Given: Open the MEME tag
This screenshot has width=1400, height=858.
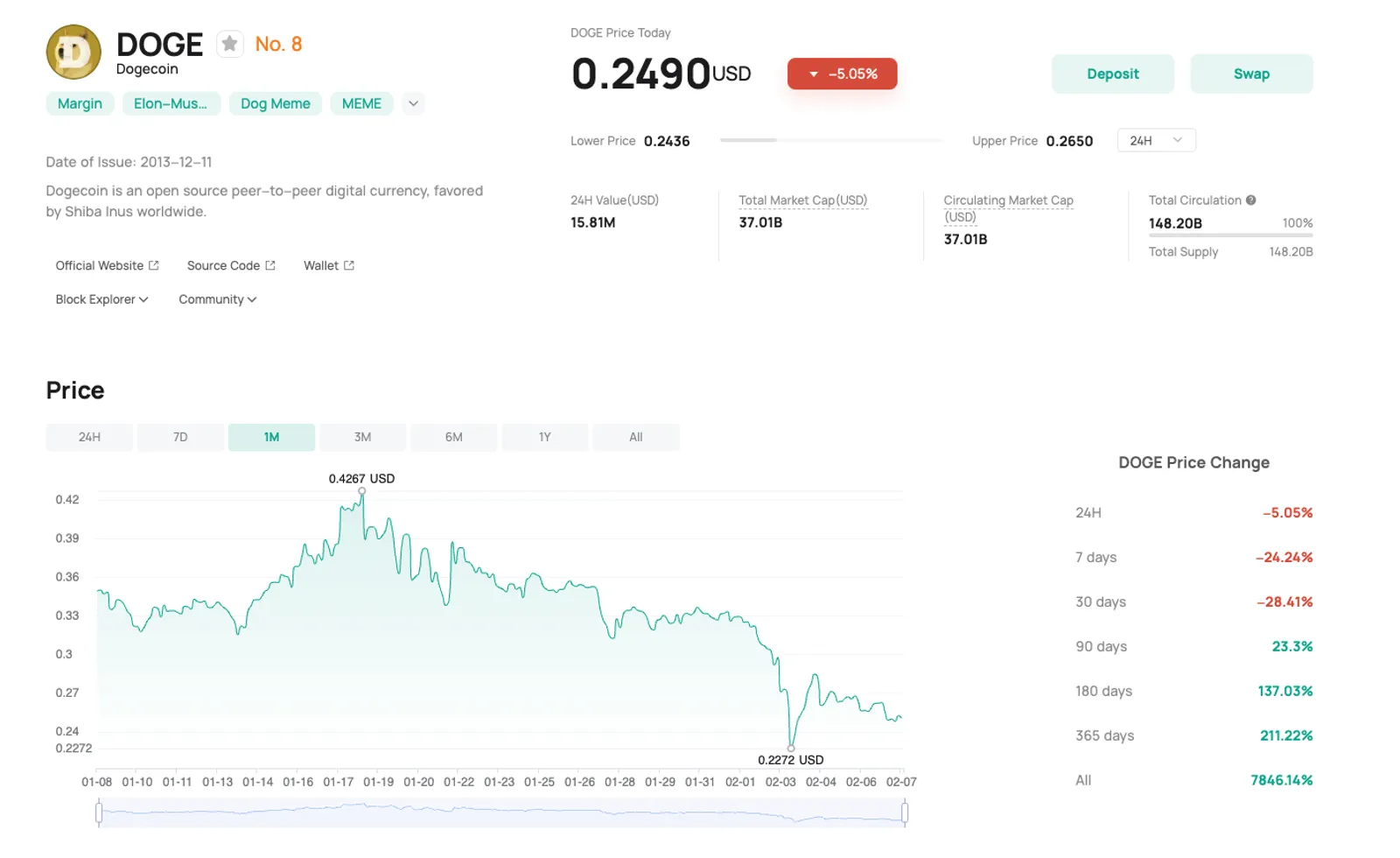Looking at the screenshot, I should pos(361,103).
